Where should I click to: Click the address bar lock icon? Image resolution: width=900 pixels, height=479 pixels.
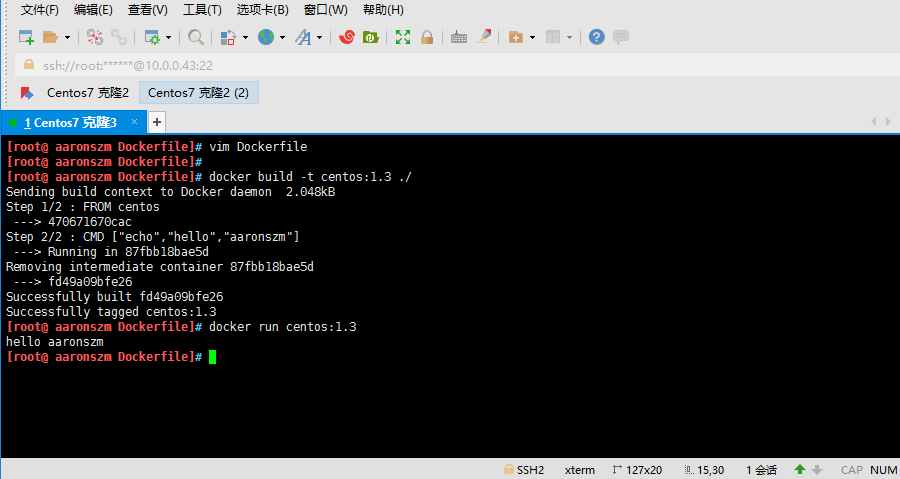pyautogui.click(x=29, y=65)
